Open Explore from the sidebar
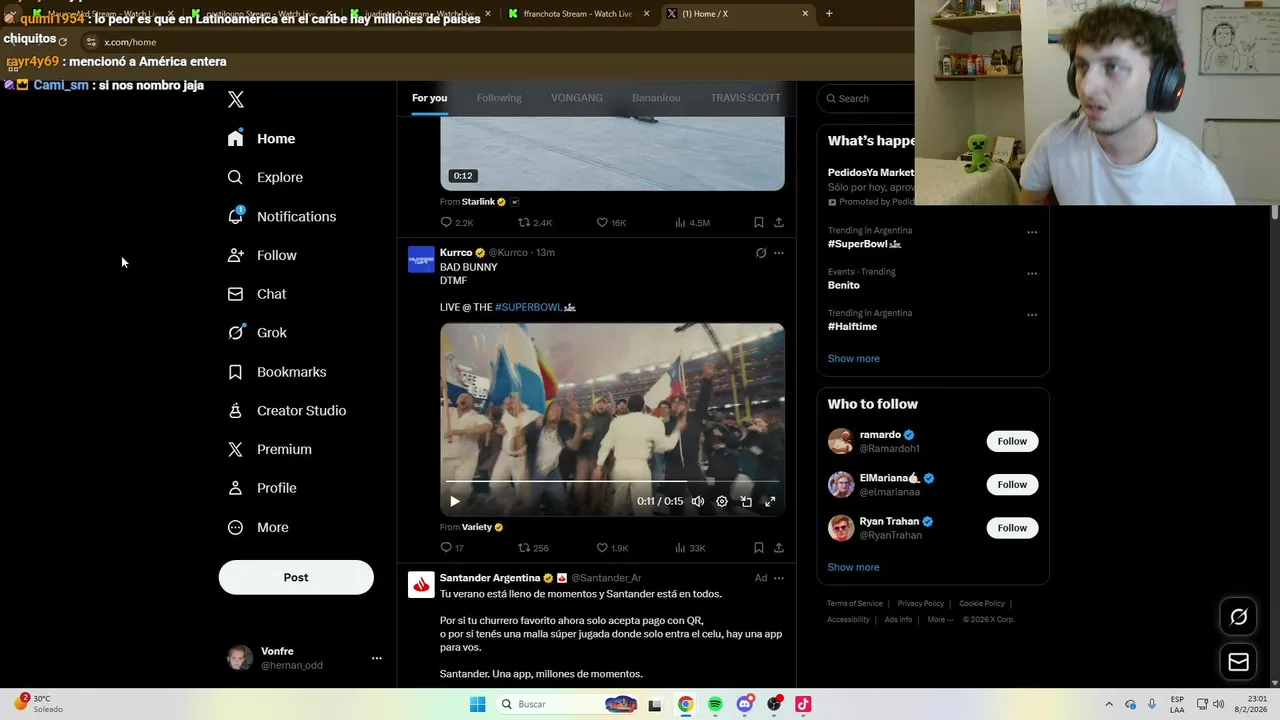Screen dimensions: 1280x720 266,177
